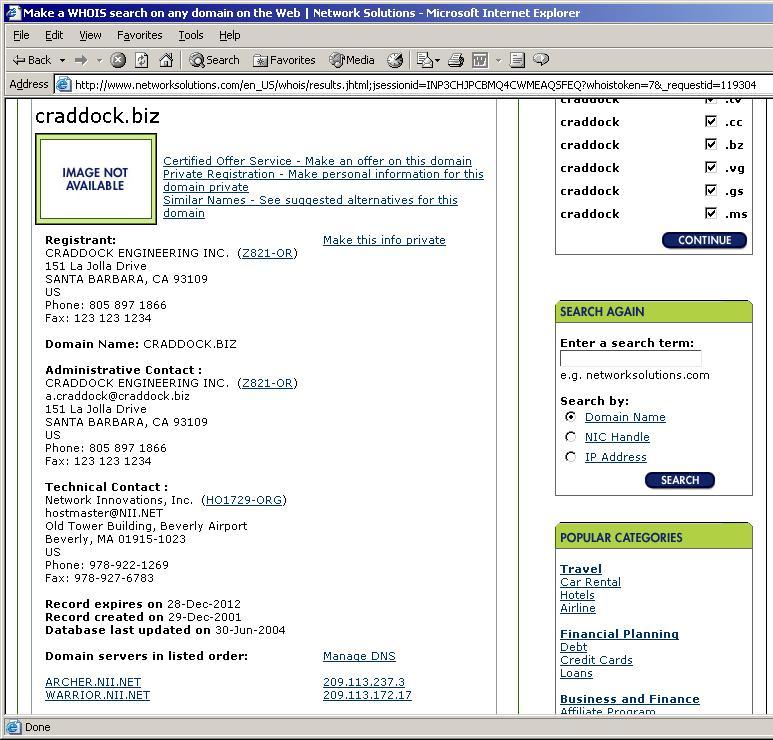Select the Domain Name radio button
The image size is (773, 740).
[570, 417]
